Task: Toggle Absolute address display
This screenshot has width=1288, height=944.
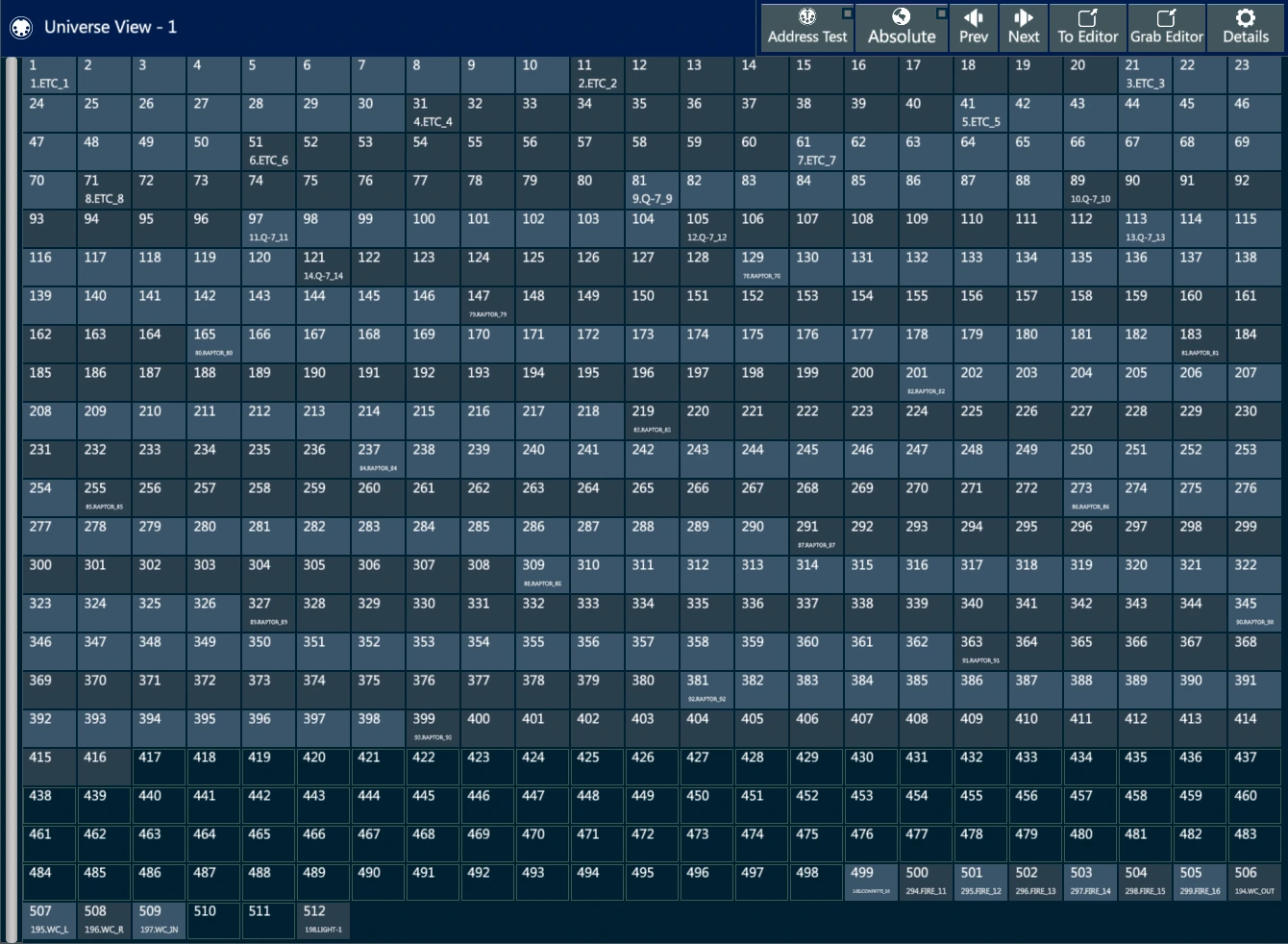Action: pyautogui.click(x=902, y=27)
